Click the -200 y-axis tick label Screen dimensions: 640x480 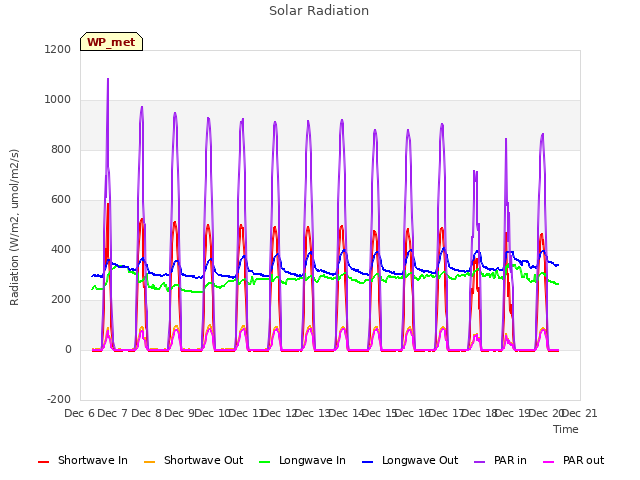tap(59, 399)
